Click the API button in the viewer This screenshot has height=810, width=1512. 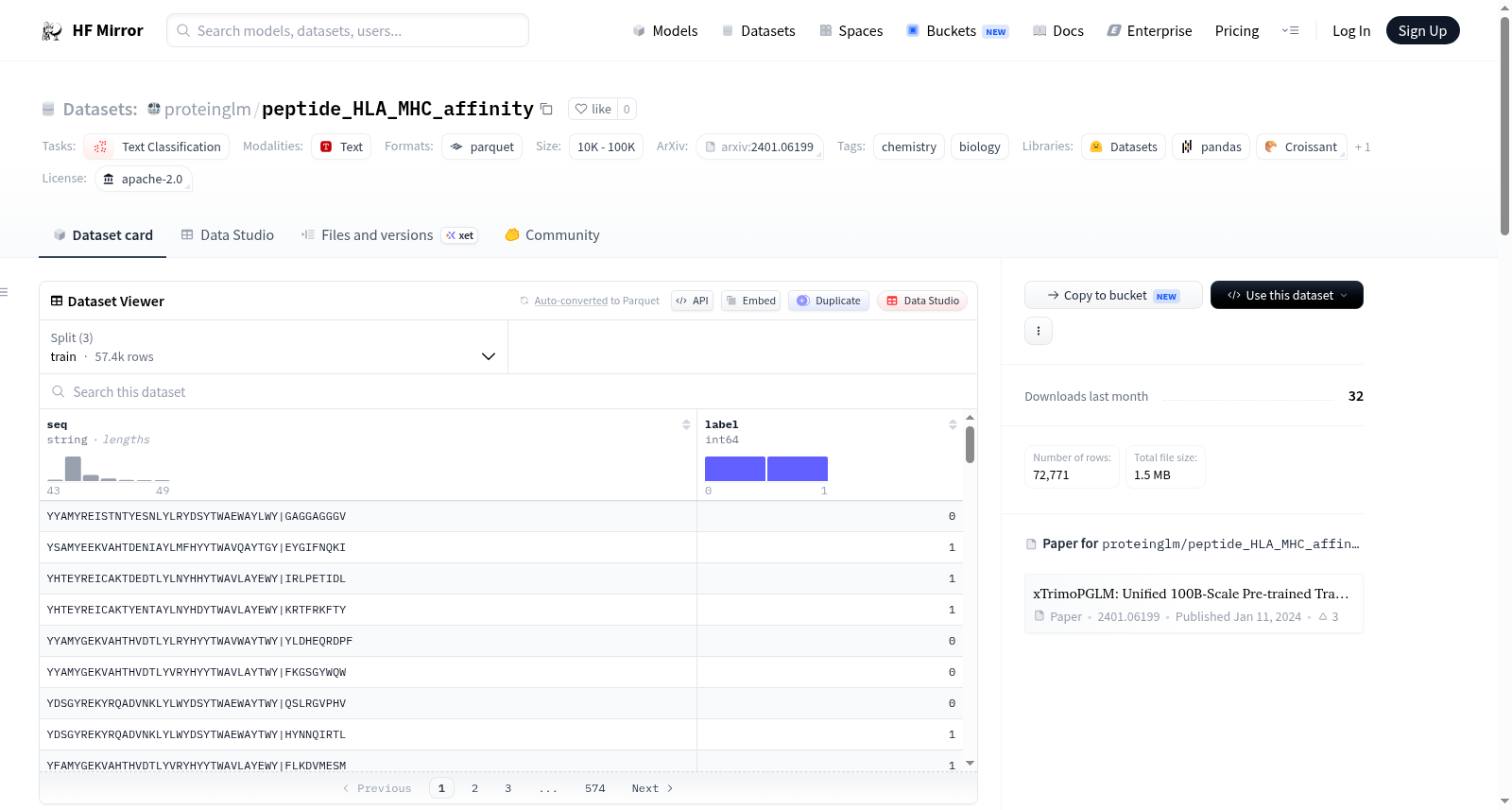(693, 302)
